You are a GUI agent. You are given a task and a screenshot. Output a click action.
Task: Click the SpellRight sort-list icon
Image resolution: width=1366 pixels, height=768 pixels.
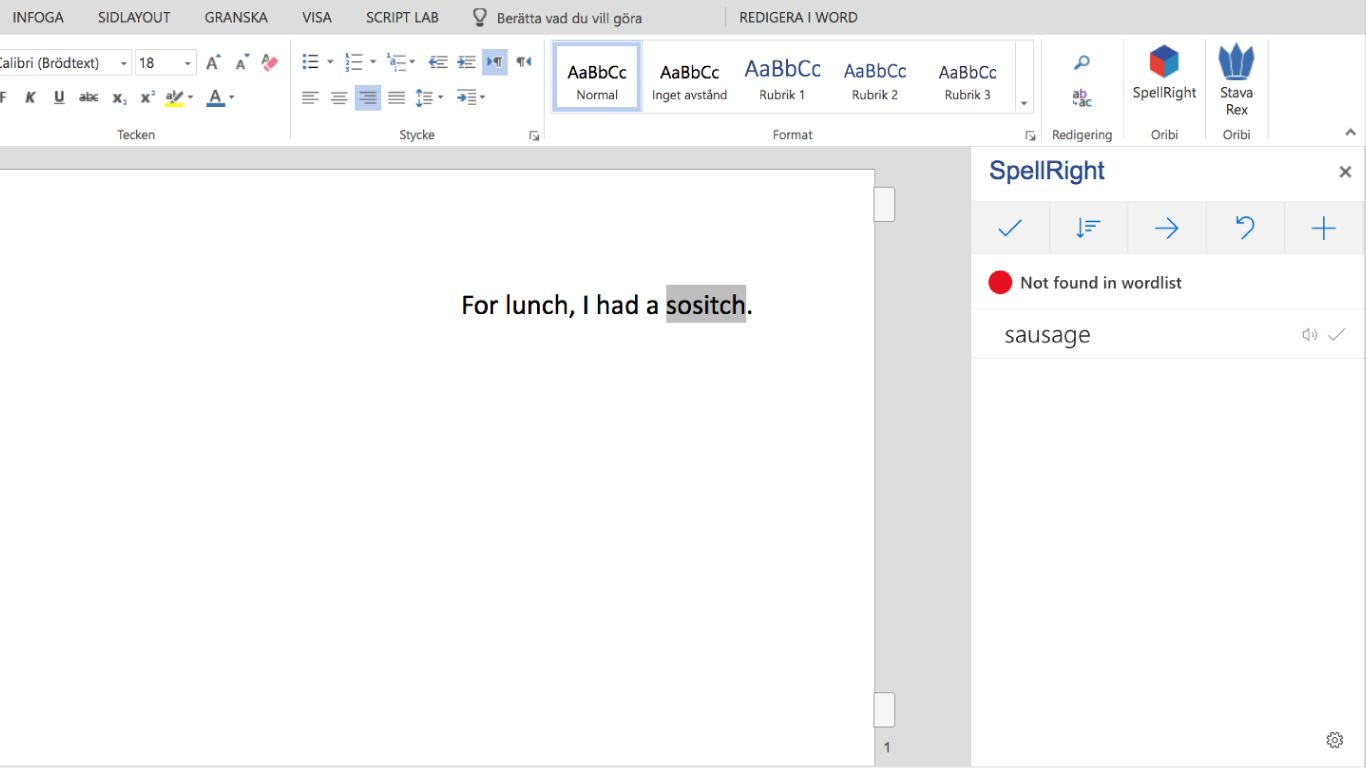(x=1088, y=228)
